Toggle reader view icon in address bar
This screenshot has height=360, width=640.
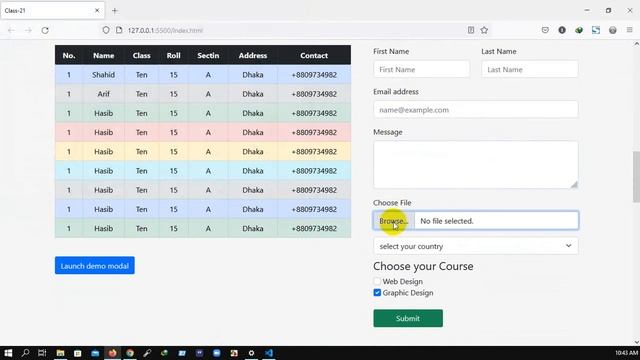tap(471, 30)
